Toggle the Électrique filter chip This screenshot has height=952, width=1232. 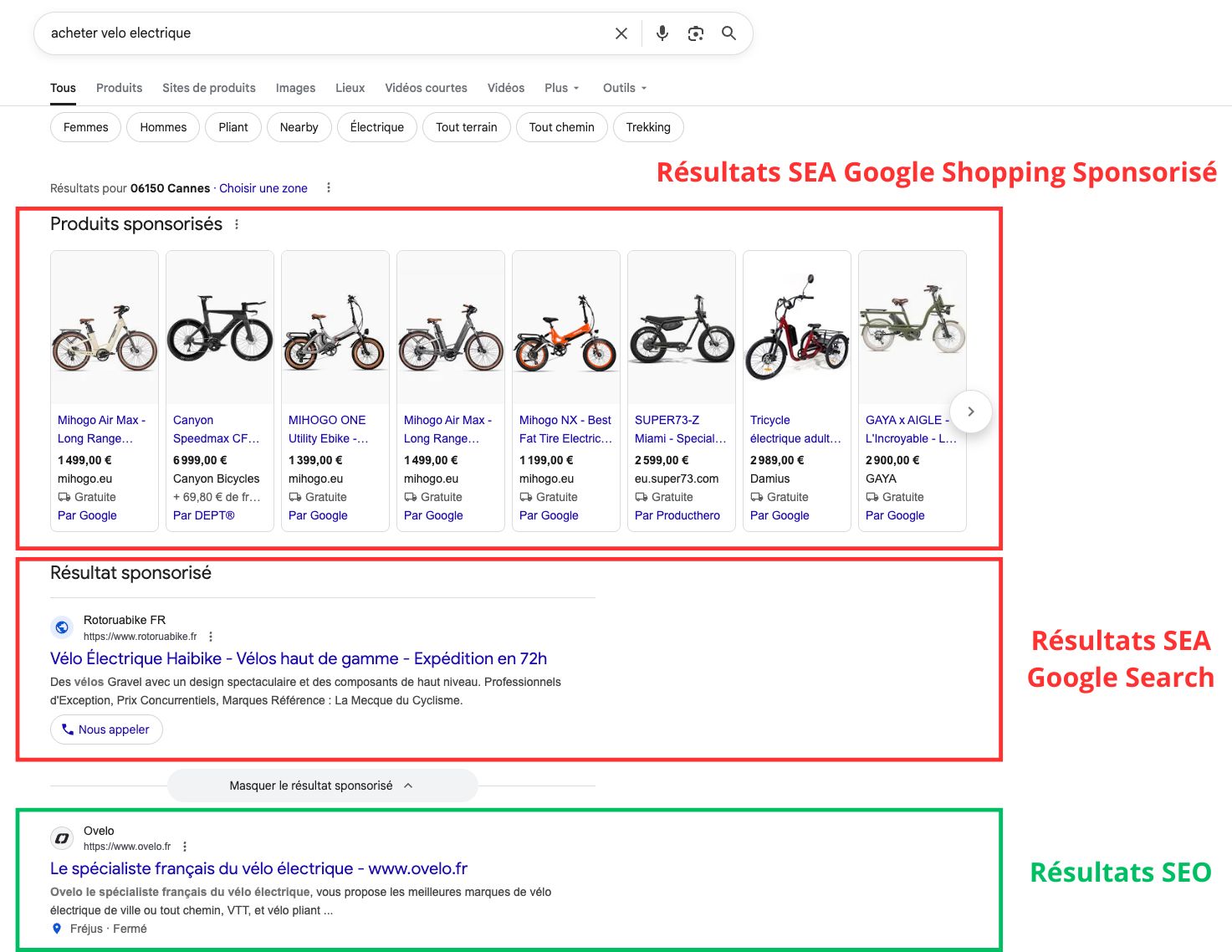point(376,127)
